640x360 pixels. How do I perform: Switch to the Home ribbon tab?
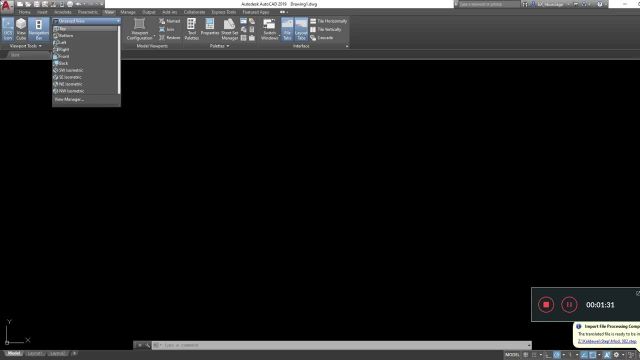click(x=24, y=12)
